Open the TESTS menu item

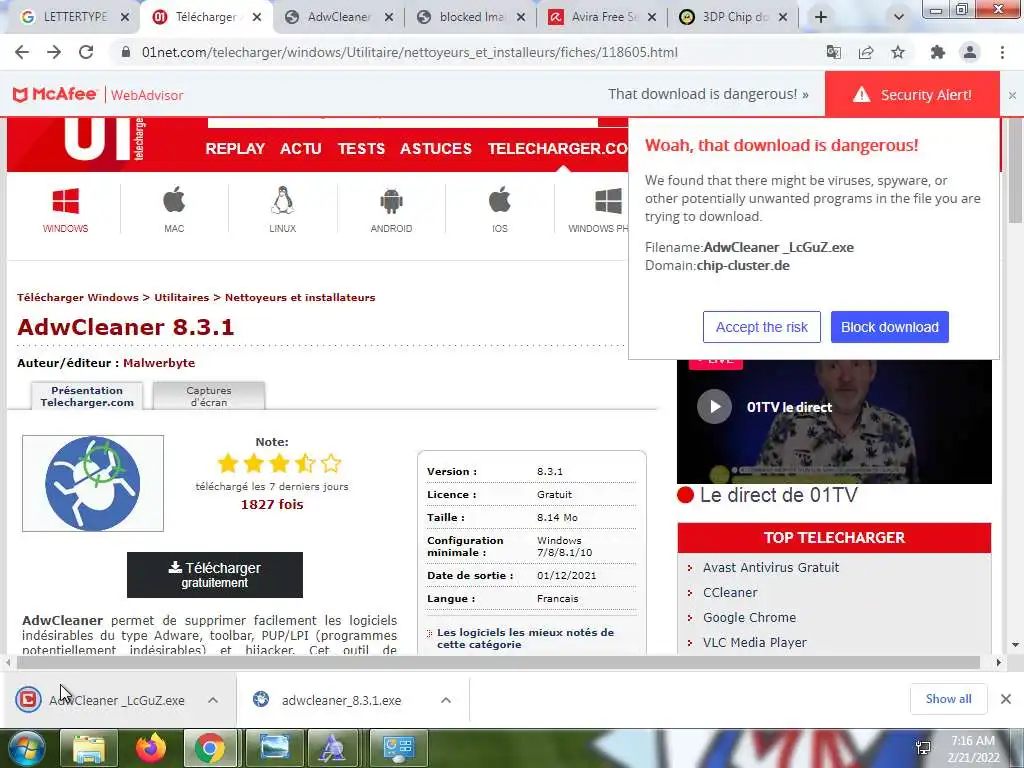click(361, 149)
